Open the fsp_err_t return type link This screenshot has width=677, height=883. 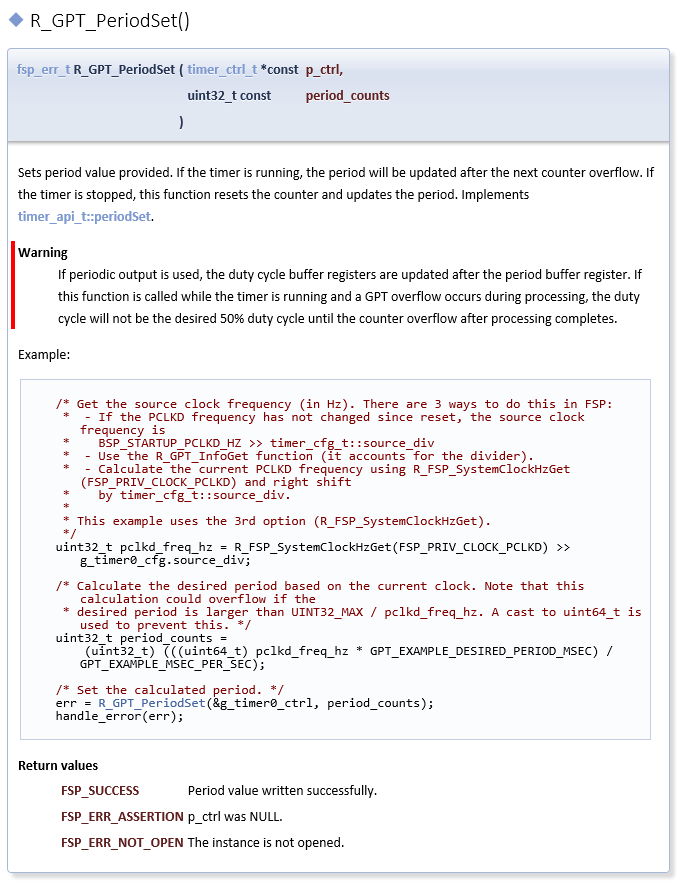(43, 70)
